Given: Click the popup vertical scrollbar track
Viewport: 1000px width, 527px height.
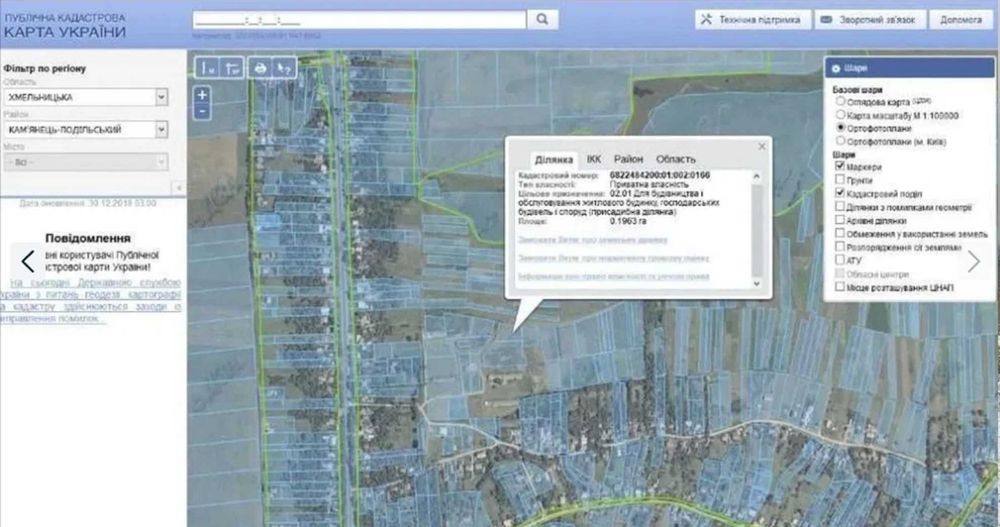Looking at the screenshot, I should click(x=757, y=230).
